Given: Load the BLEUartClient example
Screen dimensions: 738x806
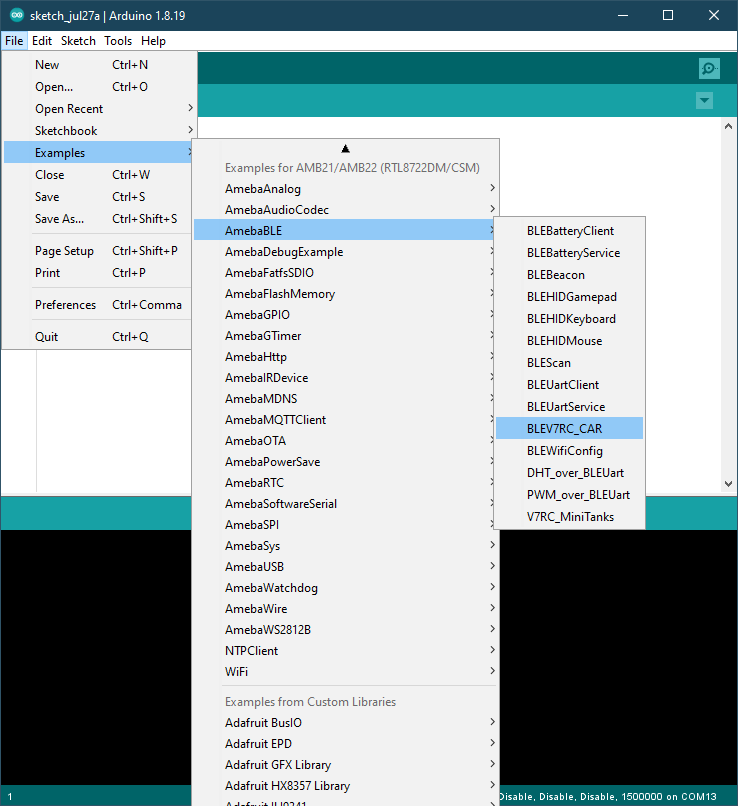Looking at the screenshot, I should (x=569, y=385).
